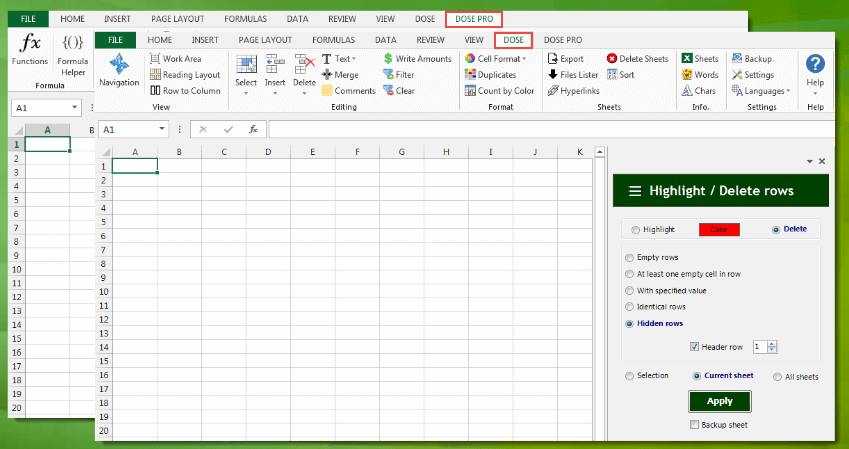The height and width of the screenshot is (449, 849).
Task: Click vertical scrollbar up arrow
Action: pyautogui.click(x=599, y=152)
